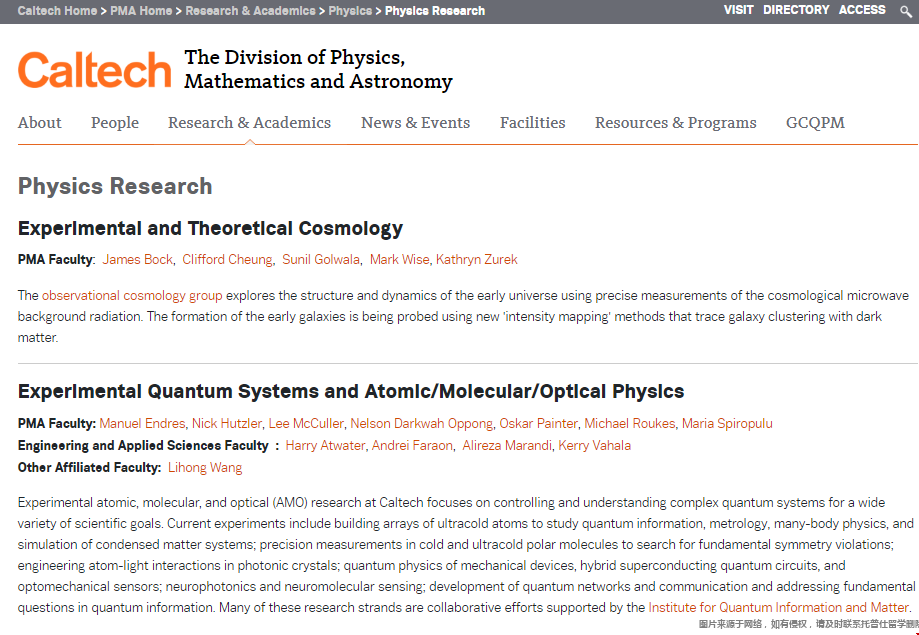Visit Sunil Golwala's profile

click(x=321, y=260)
